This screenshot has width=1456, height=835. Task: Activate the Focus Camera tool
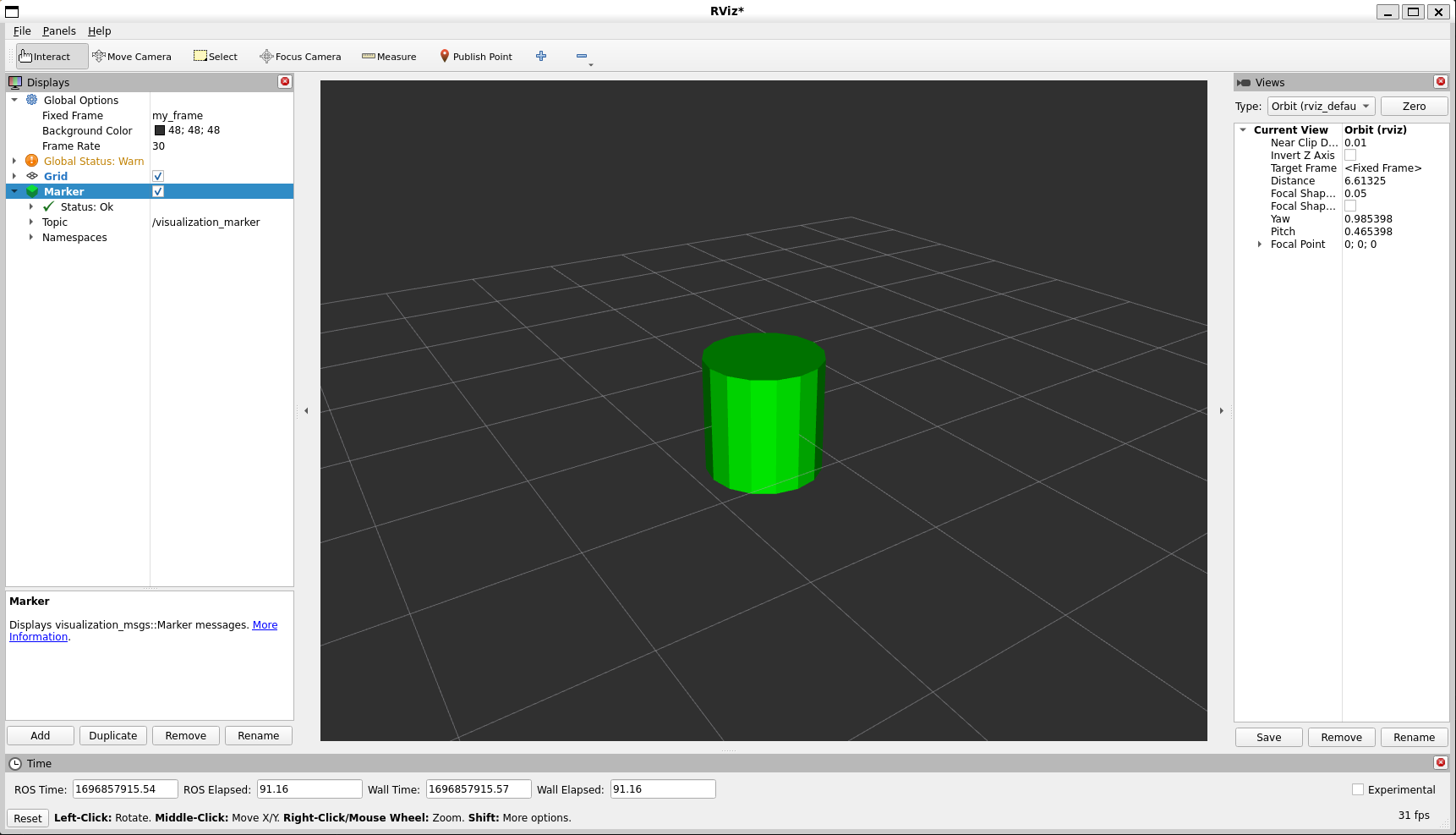[x=300, y=56]
